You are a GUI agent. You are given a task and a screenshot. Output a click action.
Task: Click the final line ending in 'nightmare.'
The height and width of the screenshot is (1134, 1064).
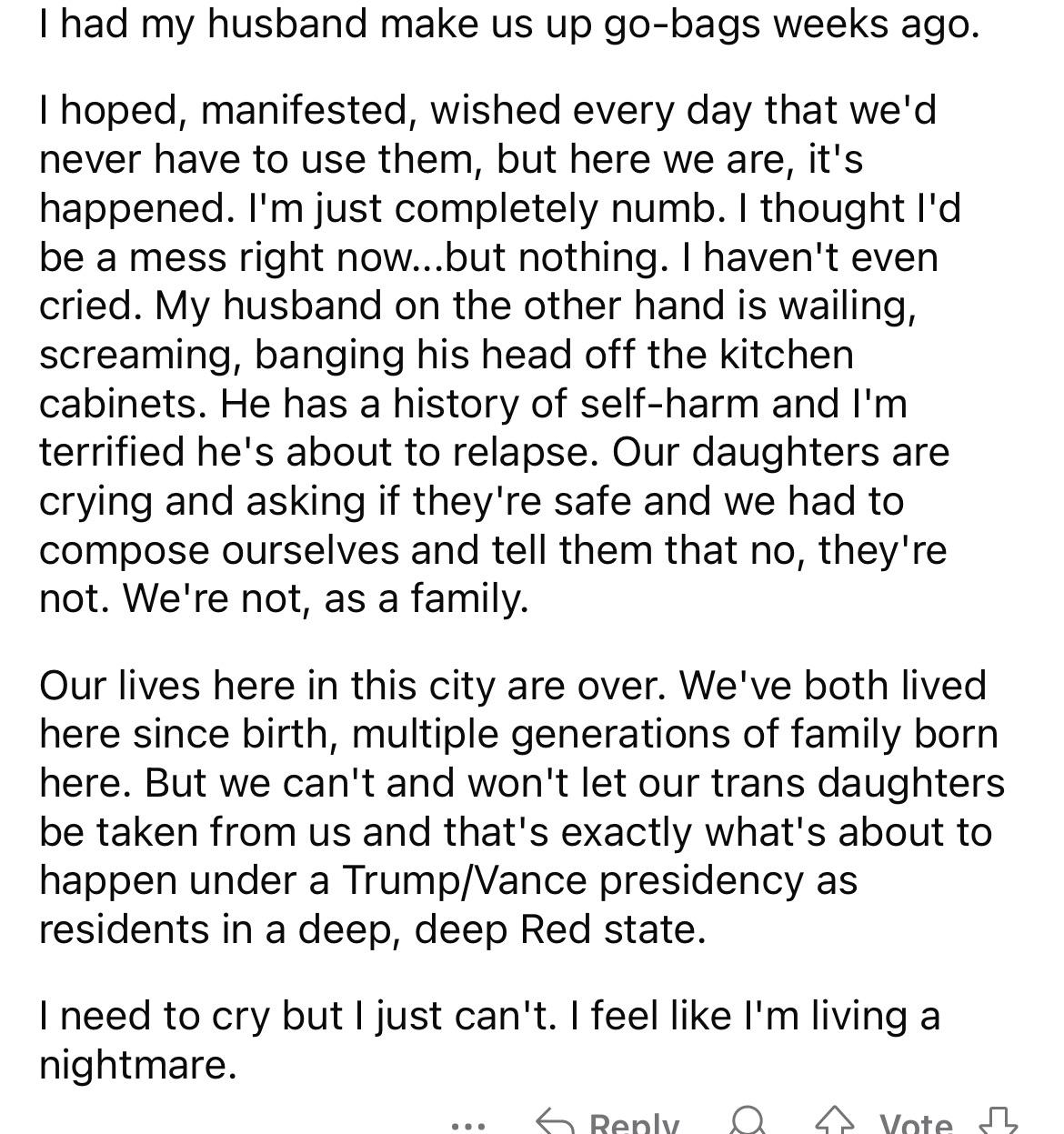pyautogui.click(x=136, y=1065)
